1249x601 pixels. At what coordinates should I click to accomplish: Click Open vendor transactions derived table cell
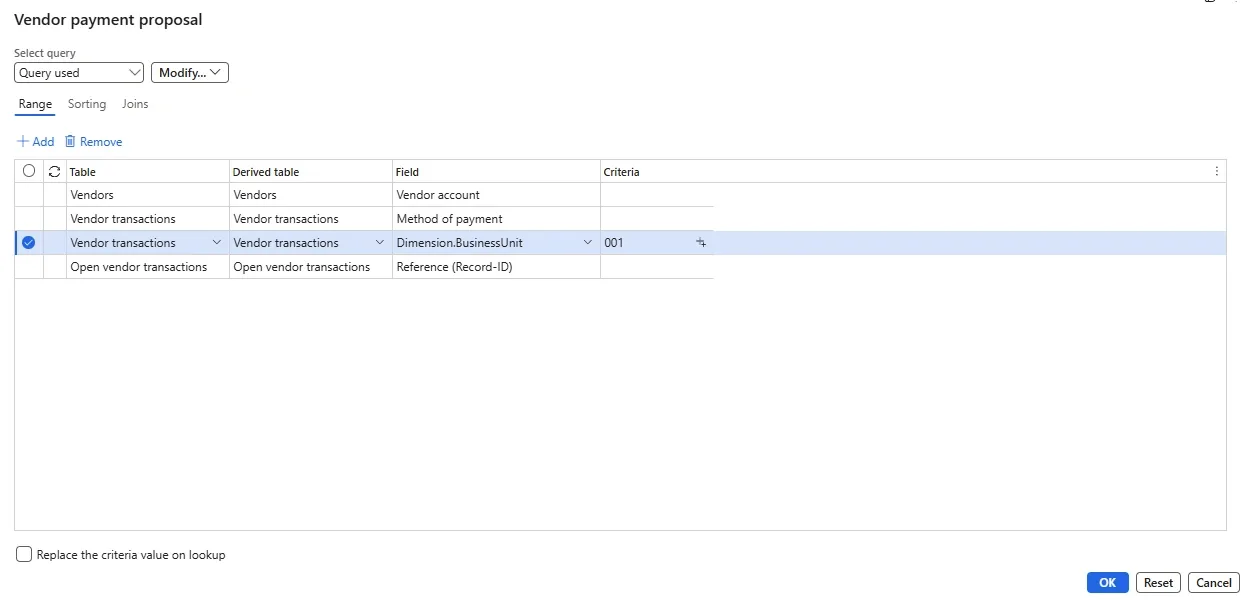click(310, 267)
